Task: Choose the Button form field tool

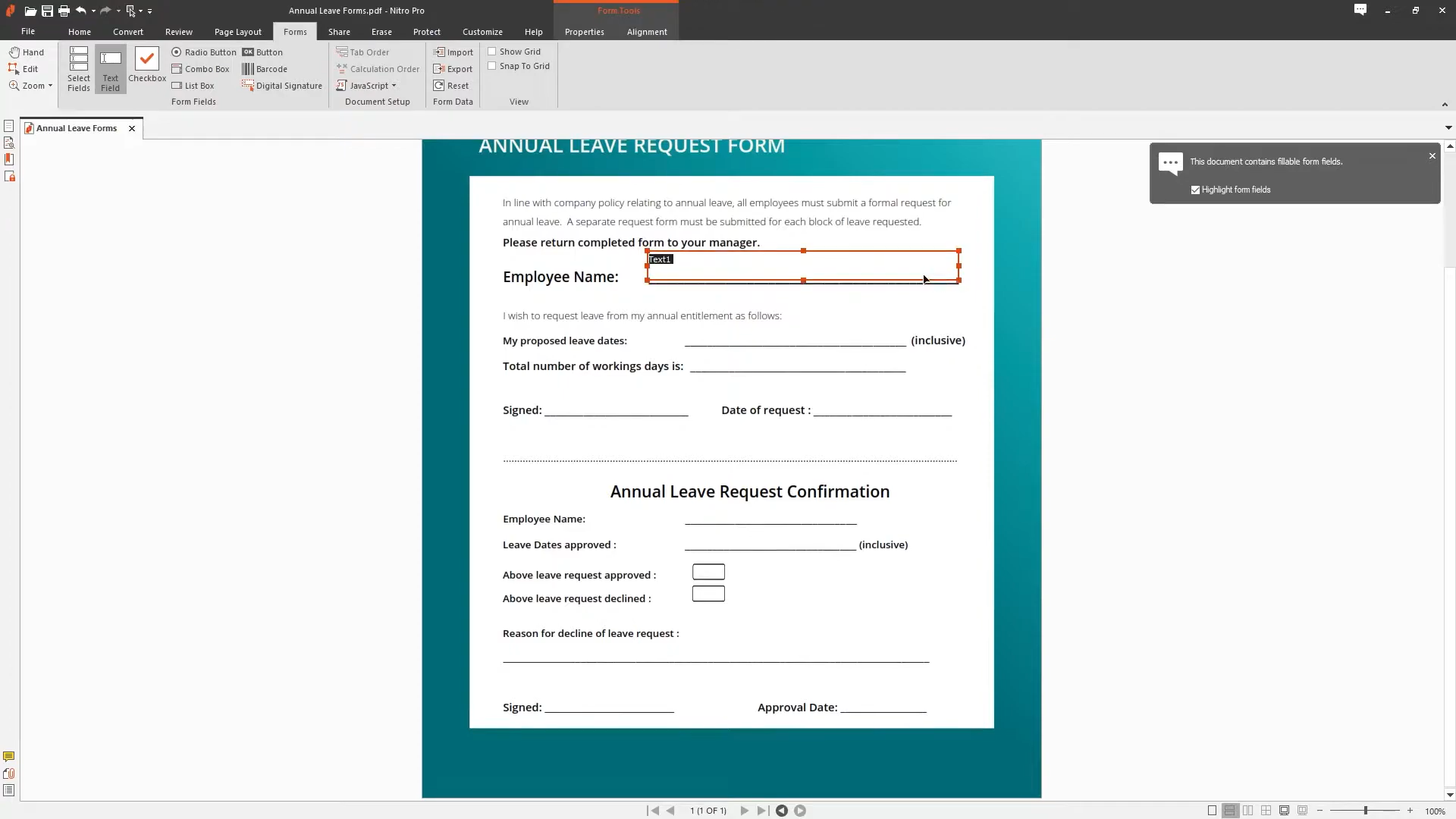Action: (262, 52)
